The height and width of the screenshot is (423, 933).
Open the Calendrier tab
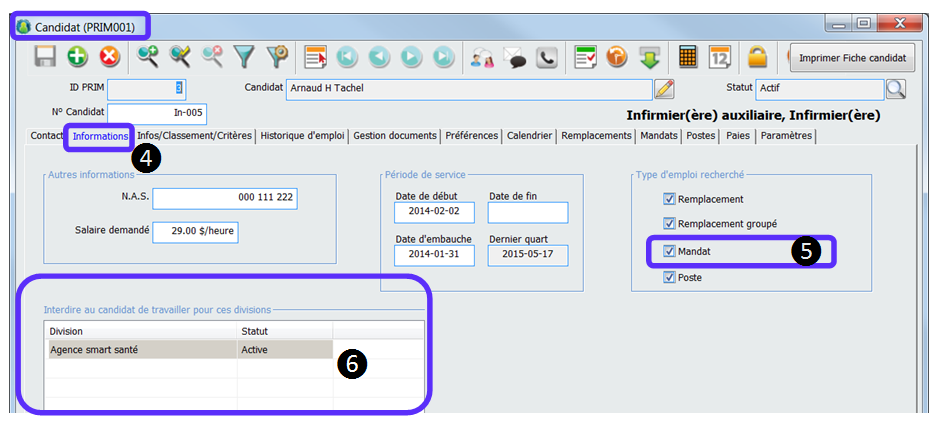529,136
